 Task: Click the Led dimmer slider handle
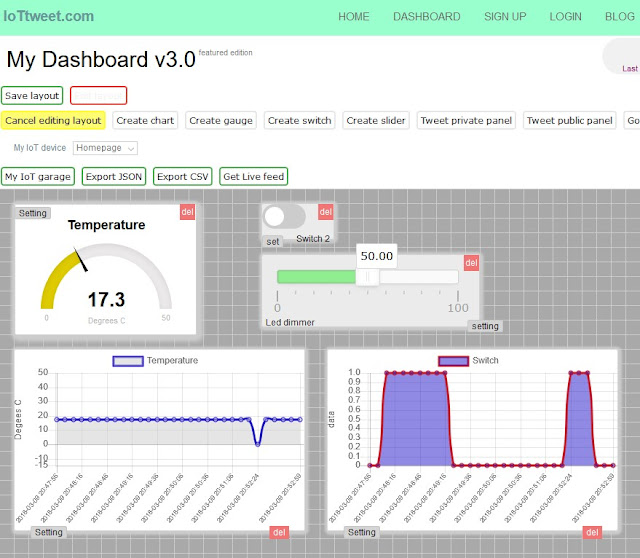pos(367,277)
